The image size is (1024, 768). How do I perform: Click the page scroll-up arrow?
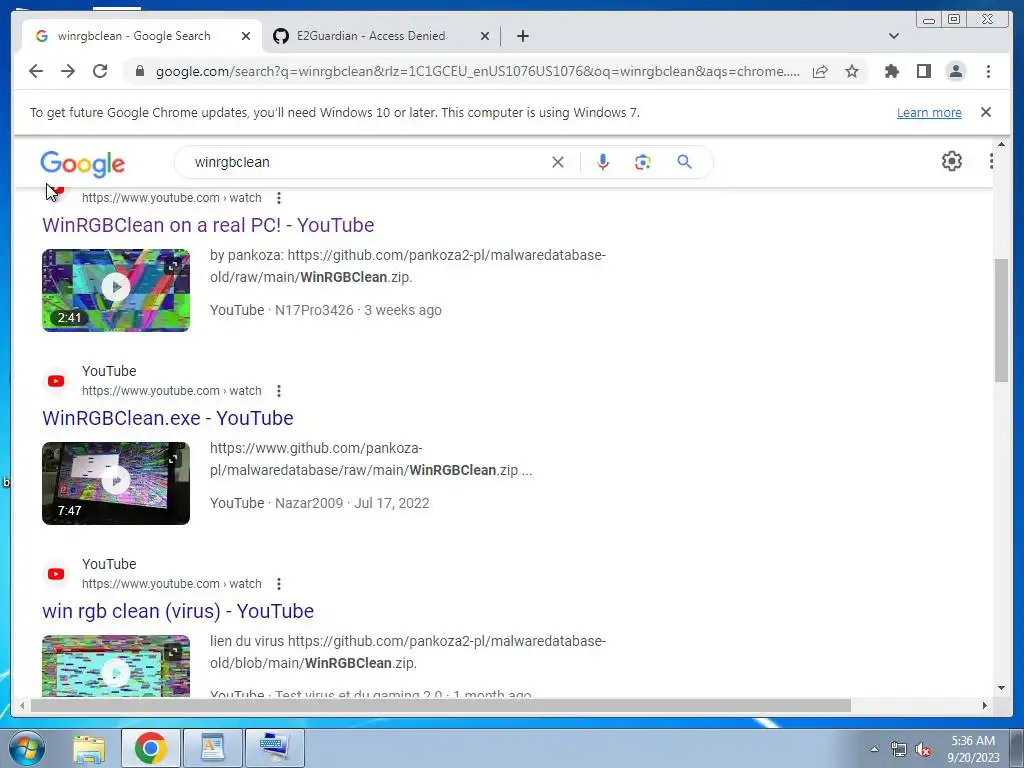1001,144
